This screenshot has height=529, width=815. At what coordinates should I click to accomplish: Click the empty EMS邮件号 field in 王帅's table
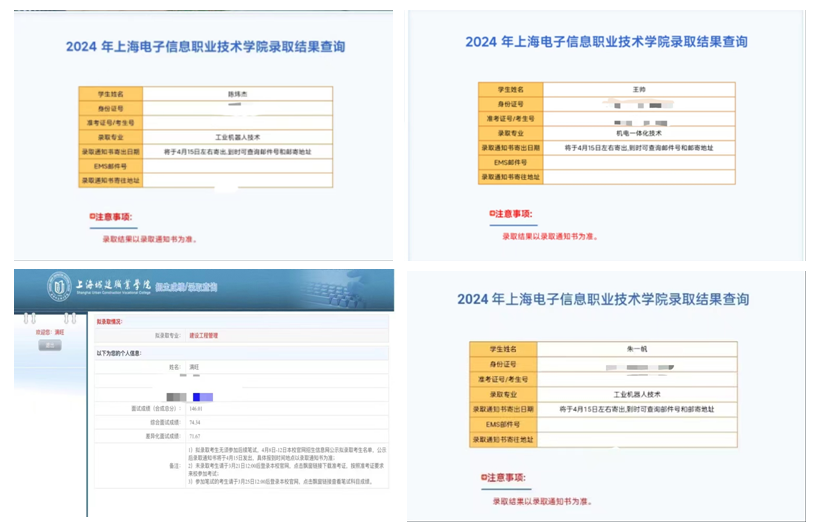tap(639, 163)
